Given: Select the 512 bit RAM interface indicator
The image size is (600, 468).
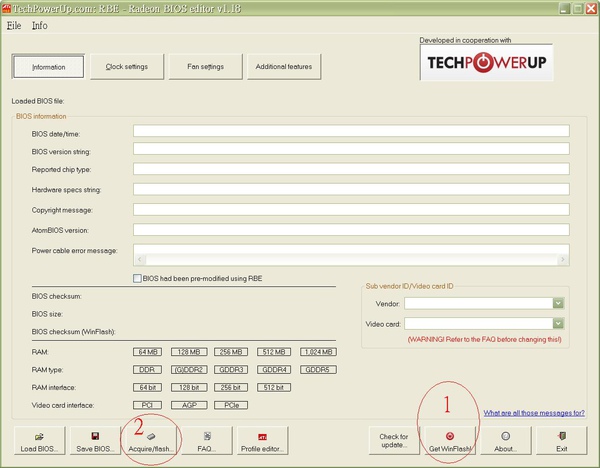Looking at the screenshot, I should [274, 387].
